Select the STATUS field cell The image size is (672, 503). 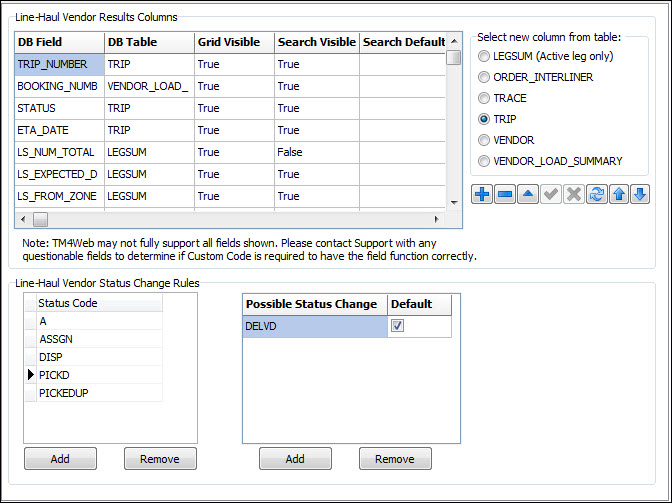pyautogui.click(x=60, y=108)
